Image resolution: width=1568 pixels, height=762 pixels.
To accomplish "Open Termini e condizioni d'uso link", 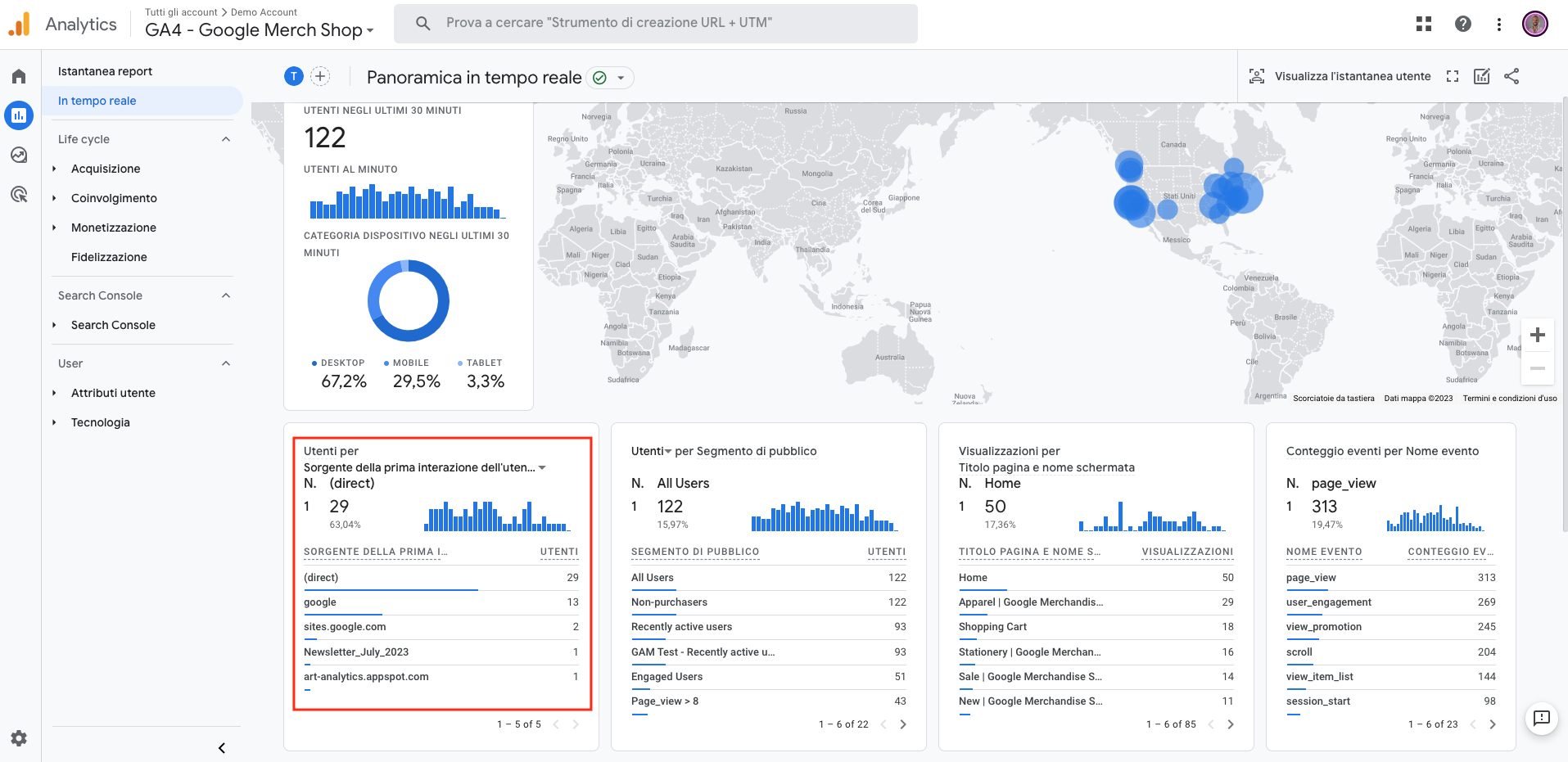I will click(1510, 399).
